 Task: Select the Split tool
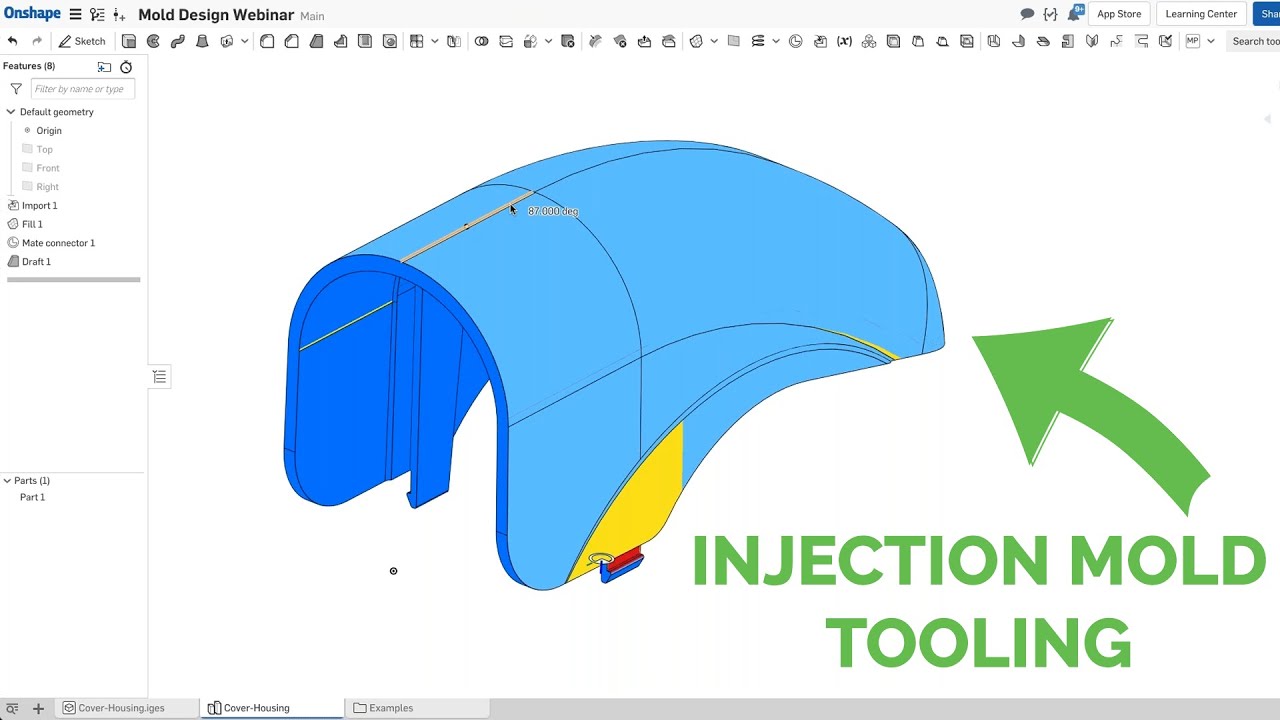506,41
